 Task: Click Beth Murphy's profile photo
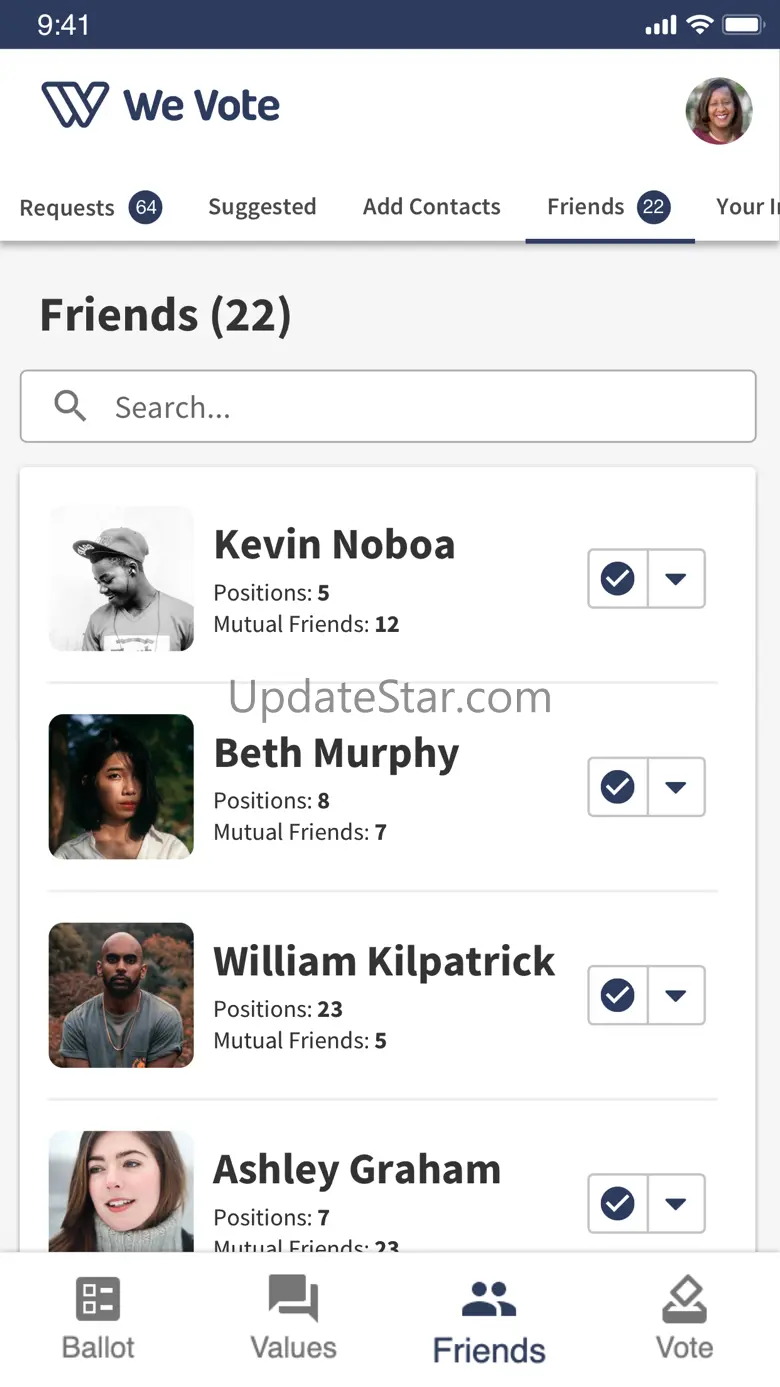(121, 786)
